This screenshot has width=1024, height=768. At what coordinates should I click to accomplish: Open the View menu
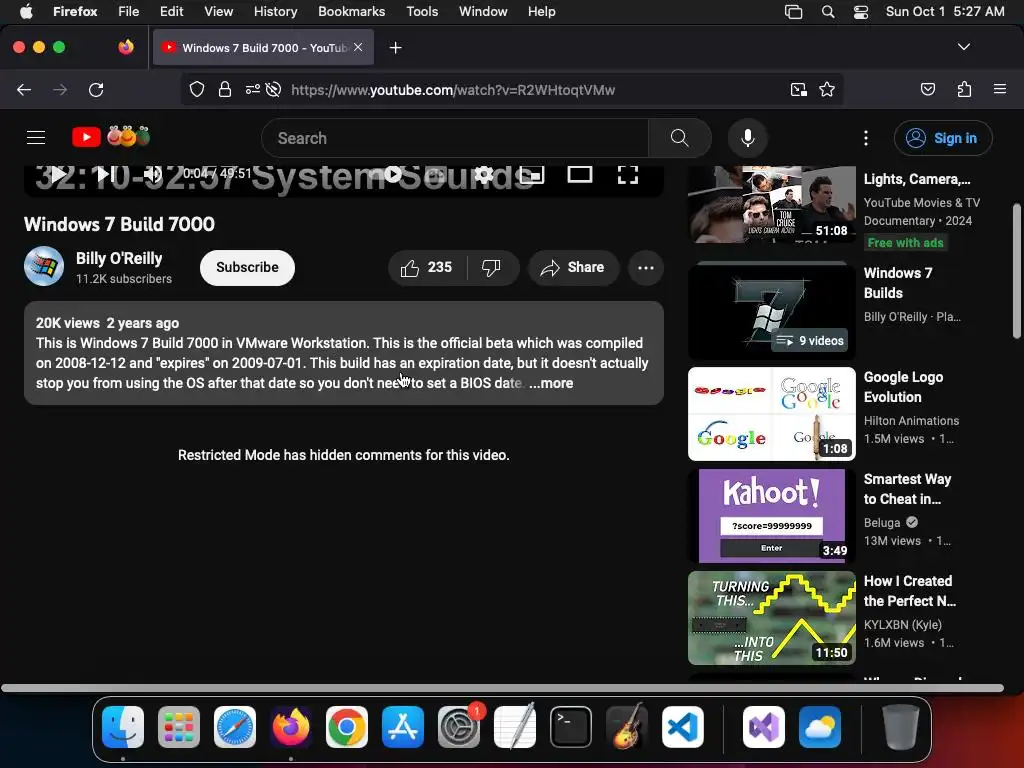click(218, 11)
